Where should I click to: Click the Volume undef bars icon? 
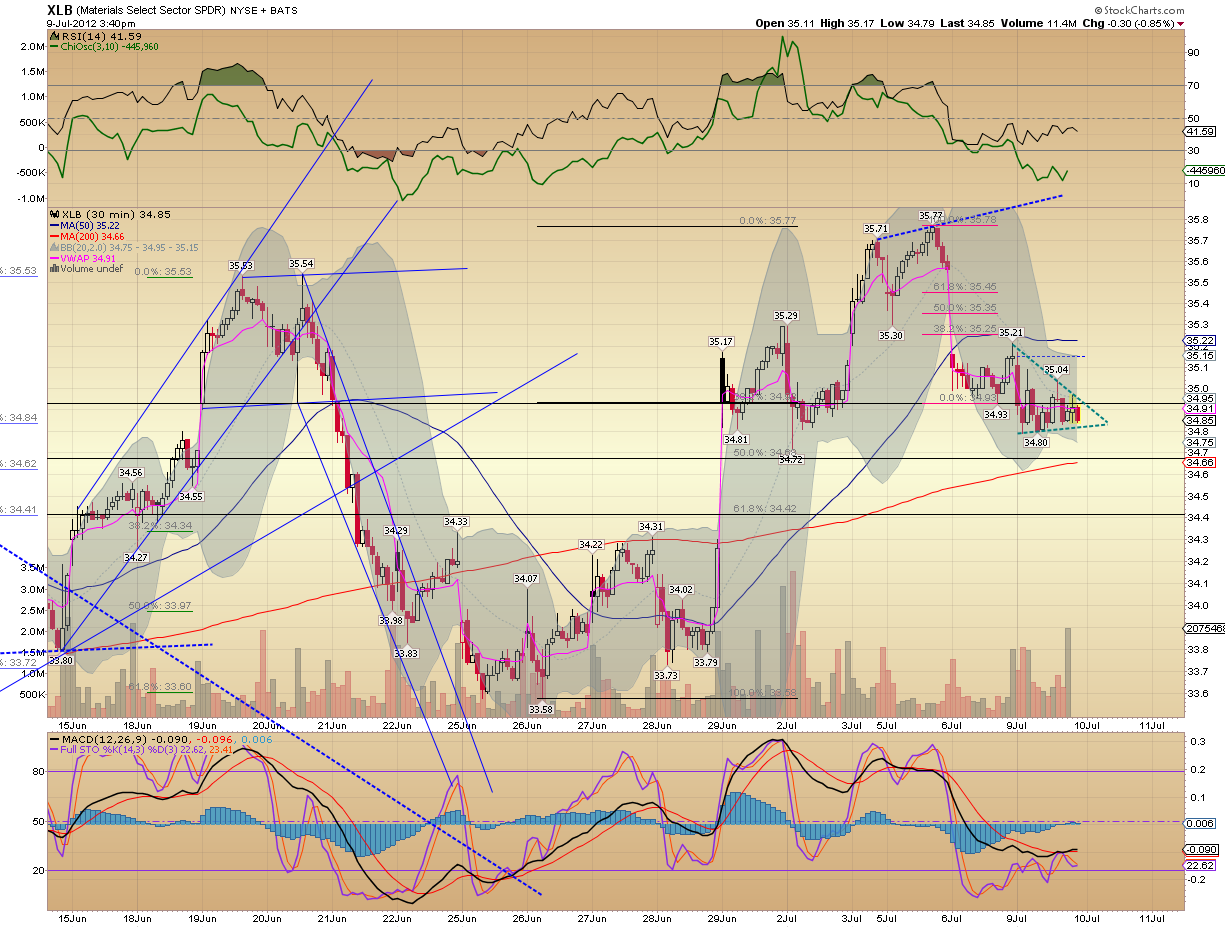point(53,269)
